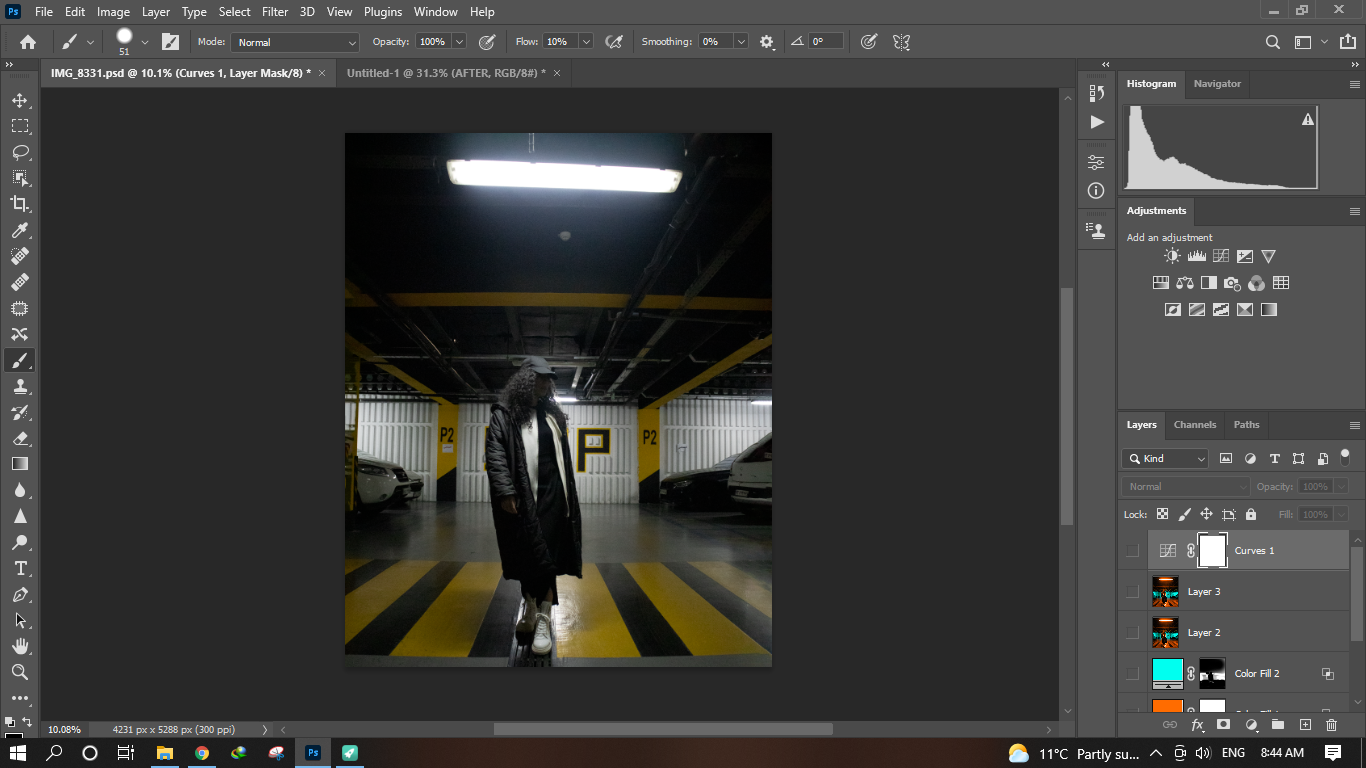1366x768 pixels.
Task: Open the Image menu
Action: (x=113, y=12)
